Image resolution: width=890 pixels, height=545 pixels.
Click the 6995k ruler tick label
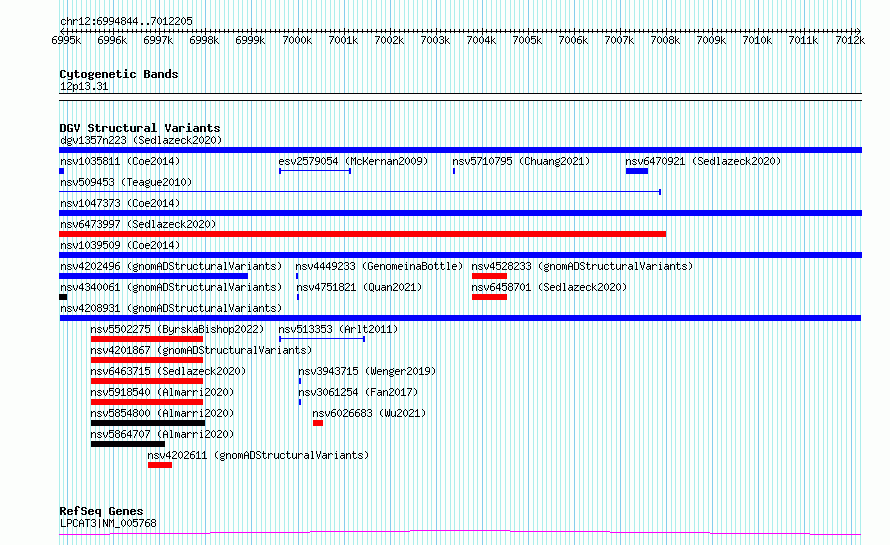(x=66, y=40)
